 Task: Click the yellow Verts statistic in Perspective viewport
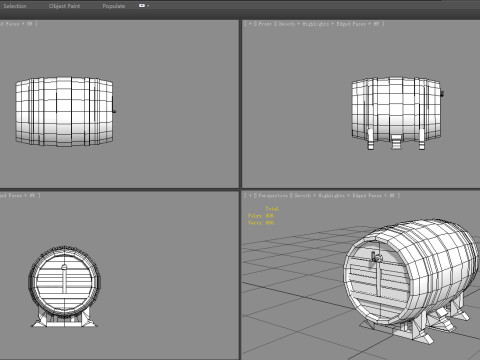(261, 222)
